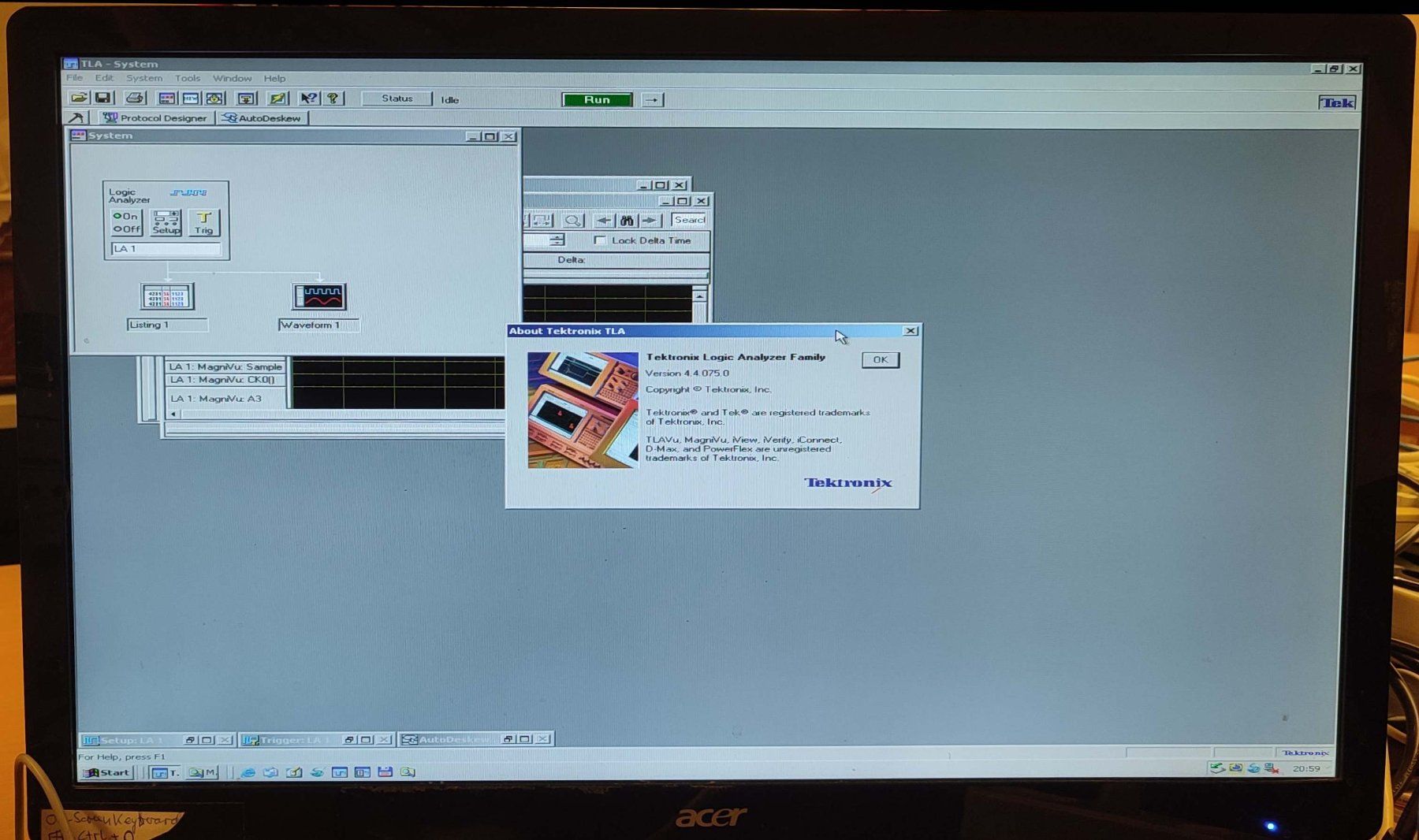
Task: Click the binoculars search icon in Waveform window
Action: 627,221
